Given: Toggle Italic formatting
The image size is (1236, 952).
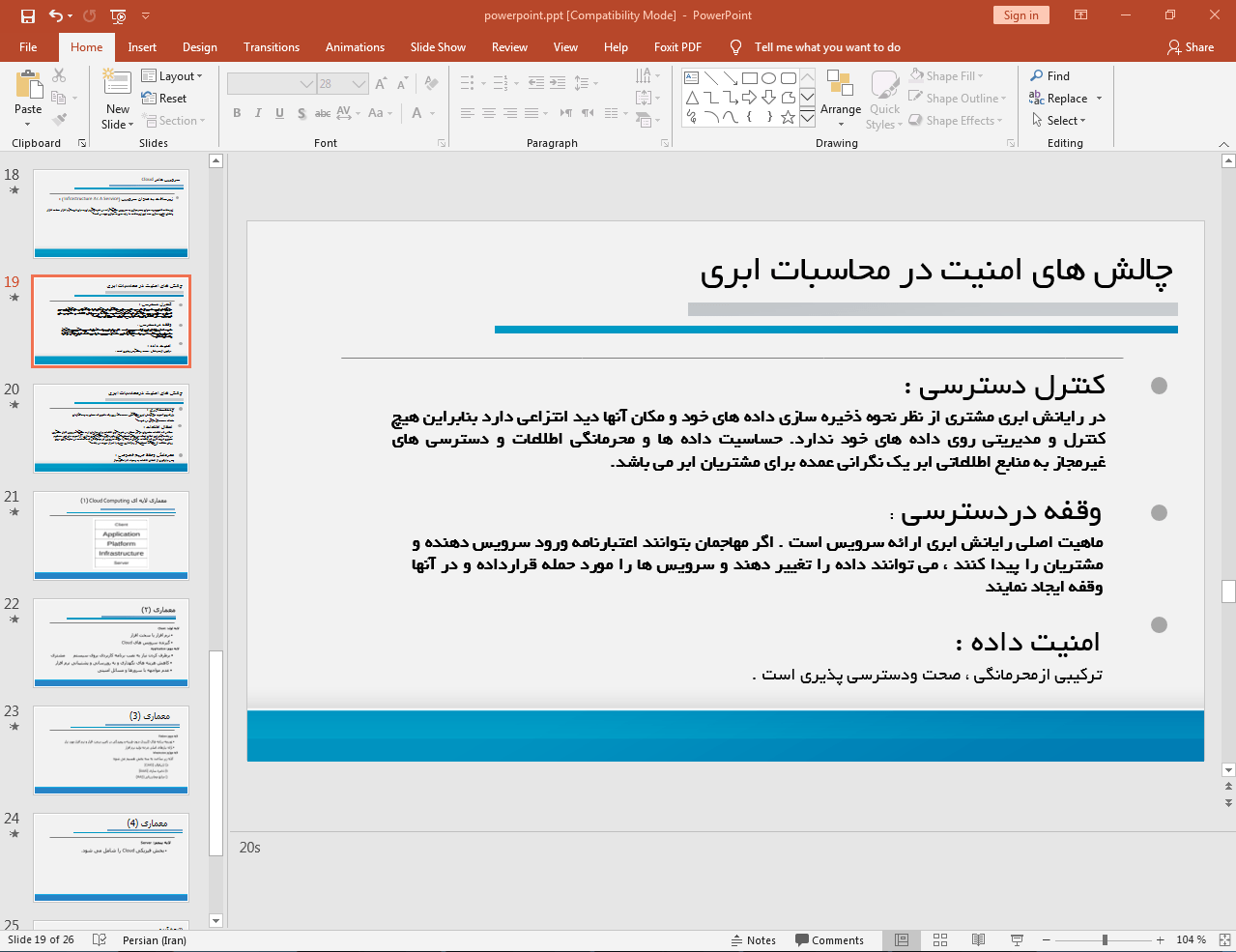Looking at the screenshot, I should click(258, 113).
